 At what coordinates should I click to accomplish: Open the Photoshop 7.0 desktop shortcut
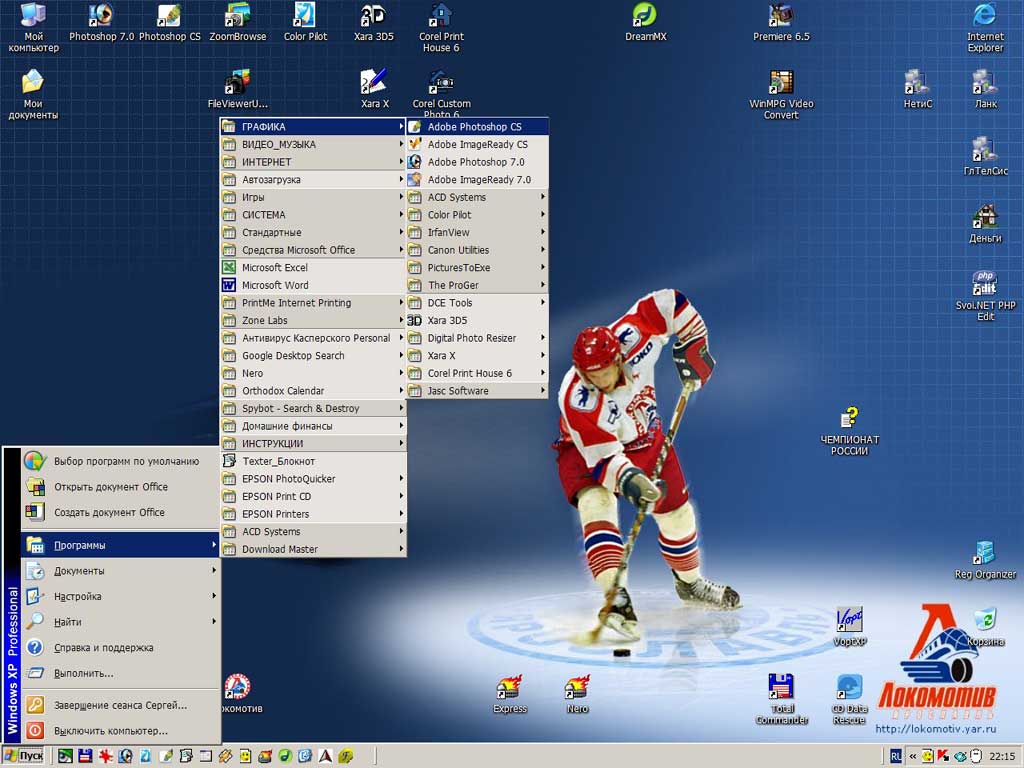tap(101, 22)
